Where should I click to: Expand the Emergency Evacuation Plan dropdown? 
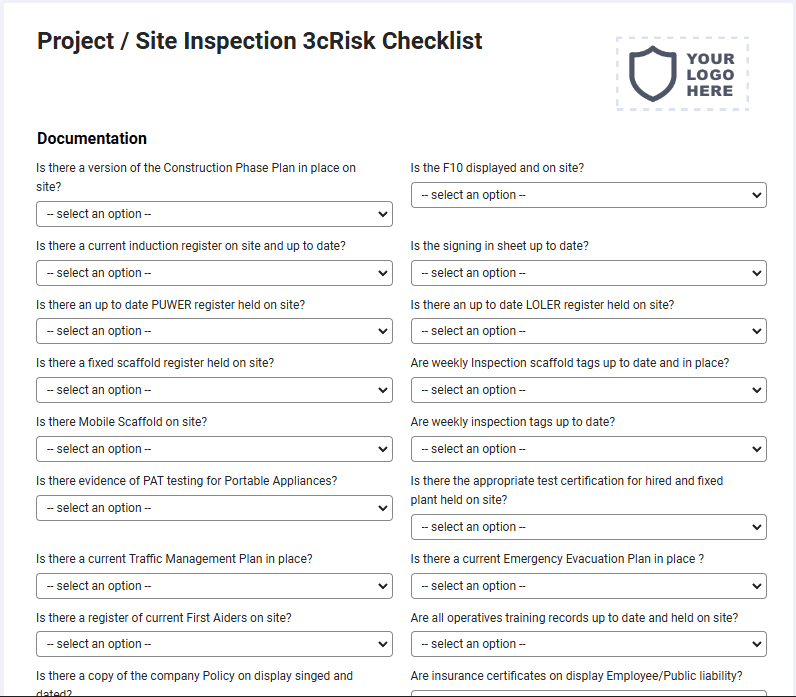coord(588,586)
